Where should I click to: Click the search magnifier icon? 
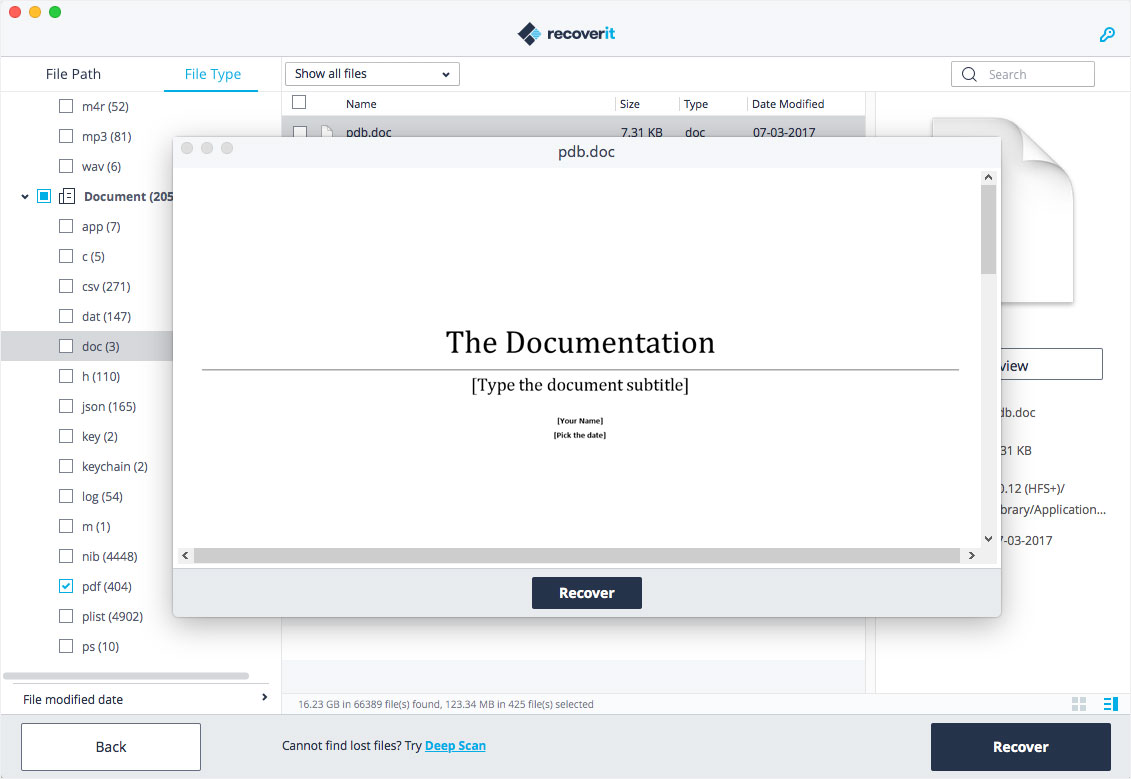click(969, 74)
